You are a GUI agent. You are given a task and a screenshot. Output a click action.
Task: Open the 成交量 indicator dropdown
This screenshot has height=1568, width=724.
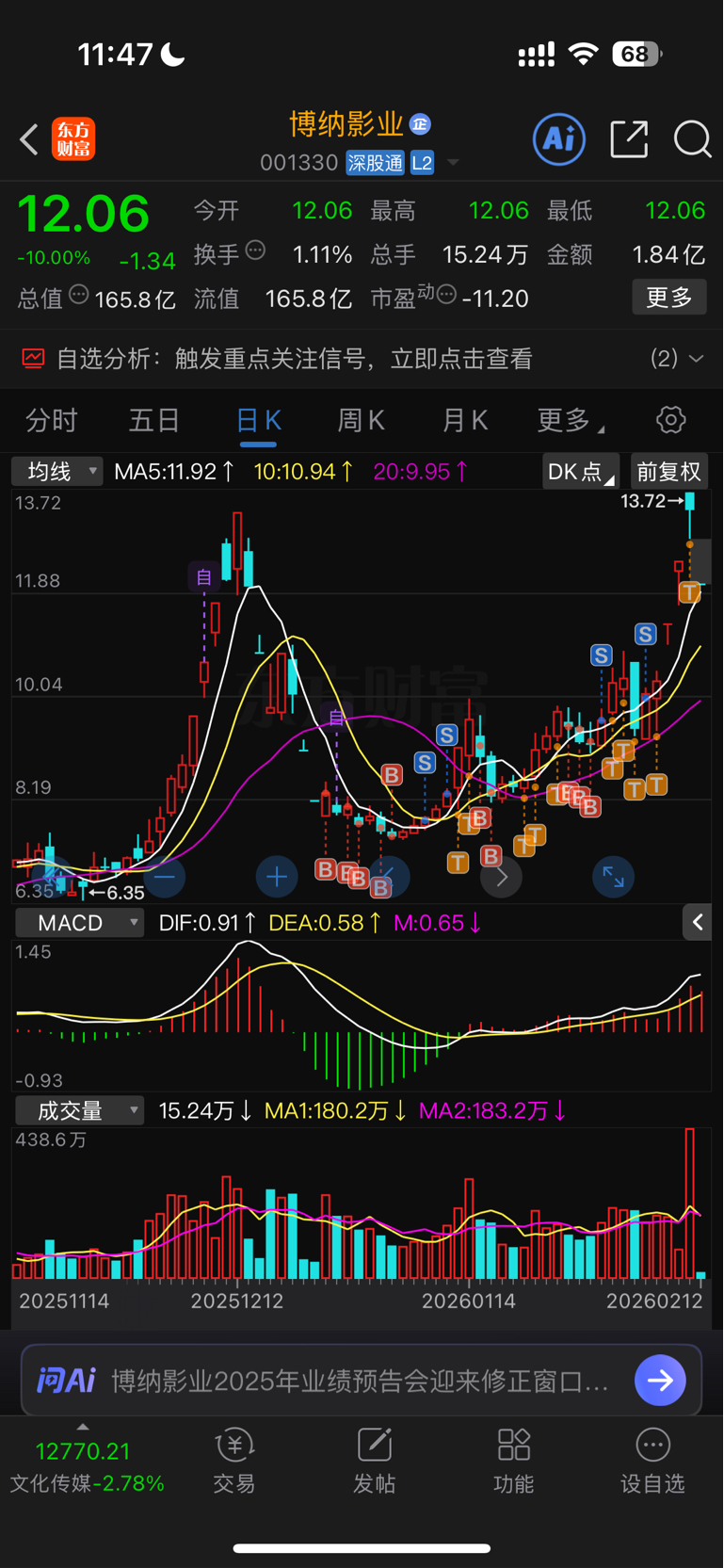(x=79, y=1110)
